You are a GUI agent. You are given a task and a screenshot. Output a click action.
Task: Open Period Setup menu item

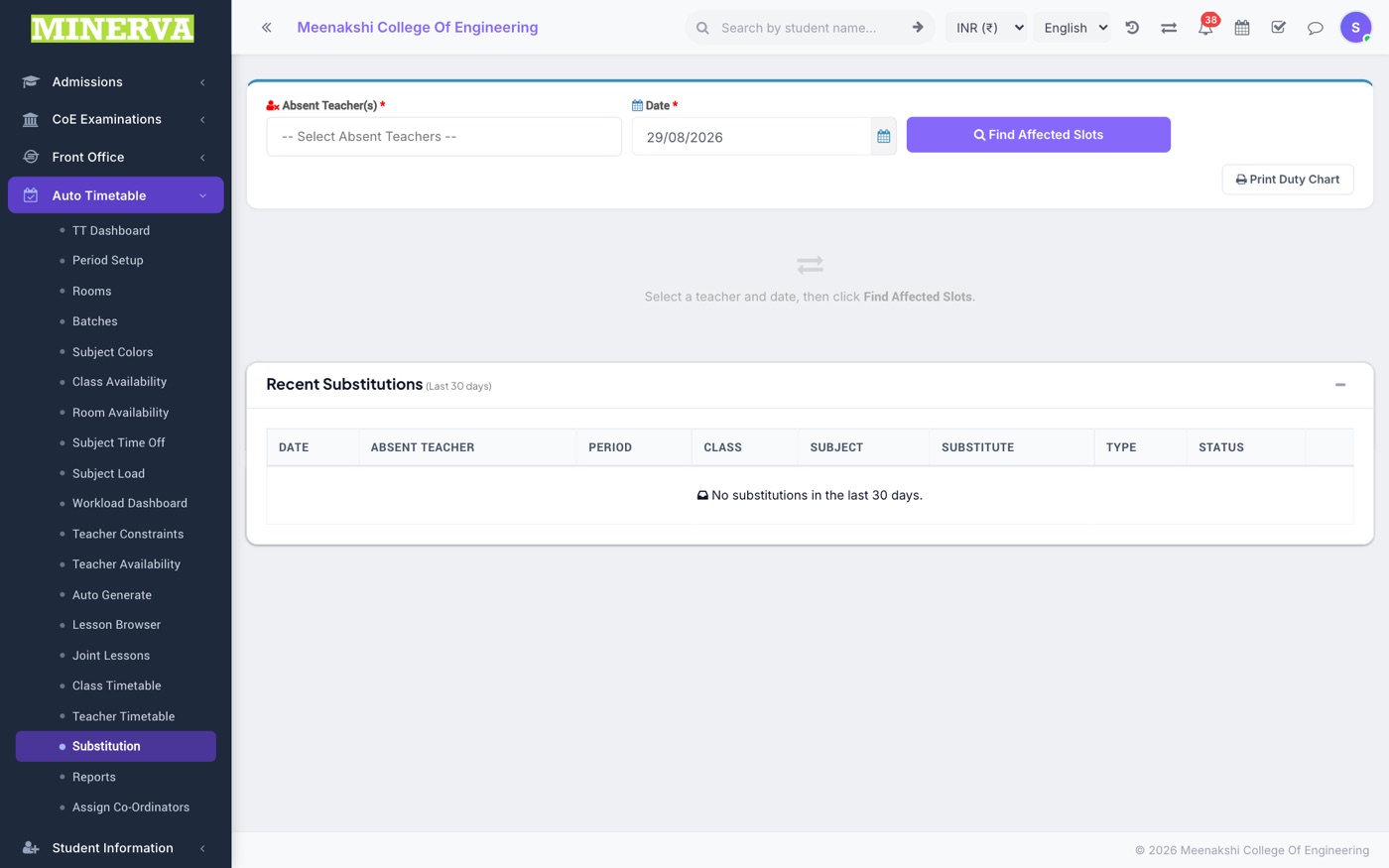pyautogui.click(x=108, y=260)
